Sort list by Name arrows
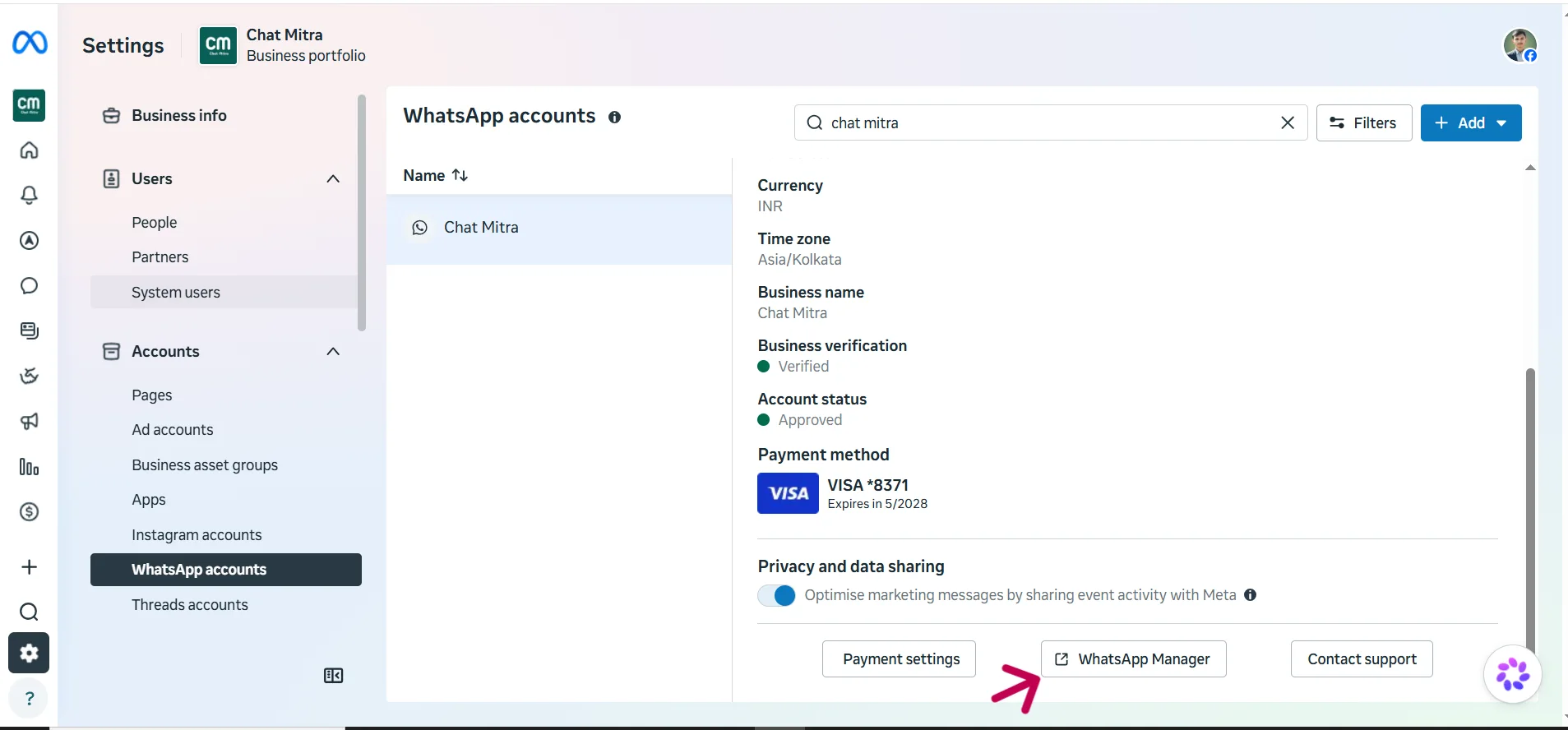 point(460,175)
